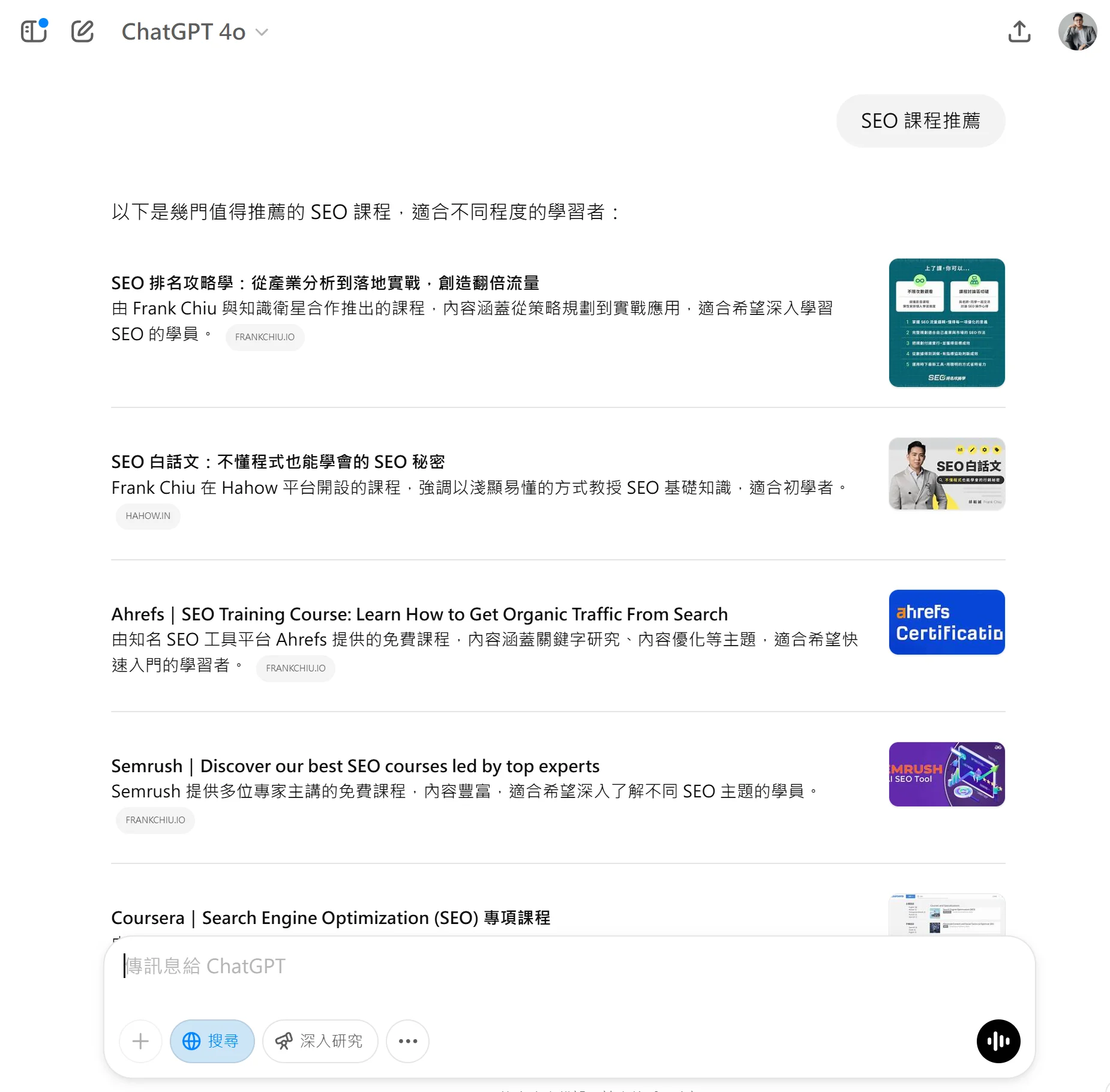Enable the 搜尋 web search mode
The width and height of the screenshot is (1110, 1092).
tap(212, 1042)
